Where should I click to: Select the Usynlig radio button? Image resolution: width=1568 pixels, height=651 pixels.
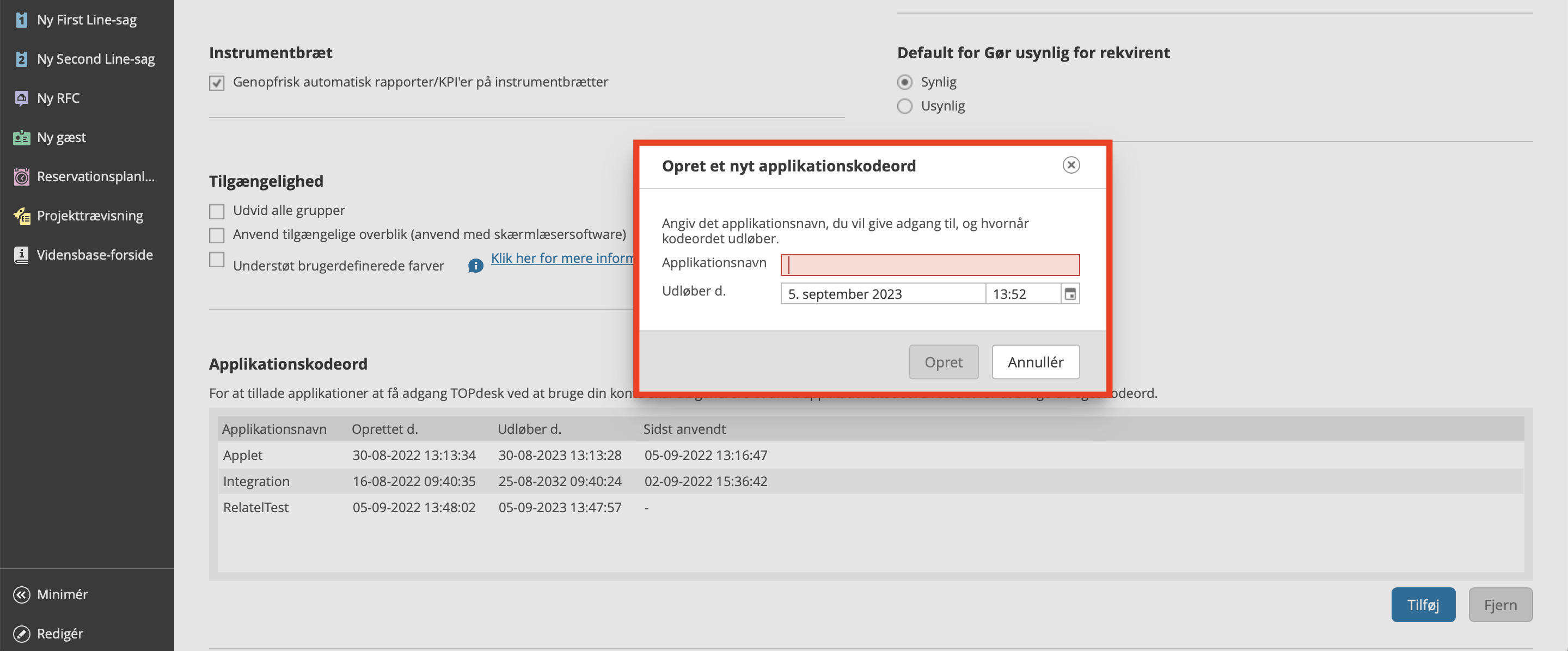click(904, 106)
